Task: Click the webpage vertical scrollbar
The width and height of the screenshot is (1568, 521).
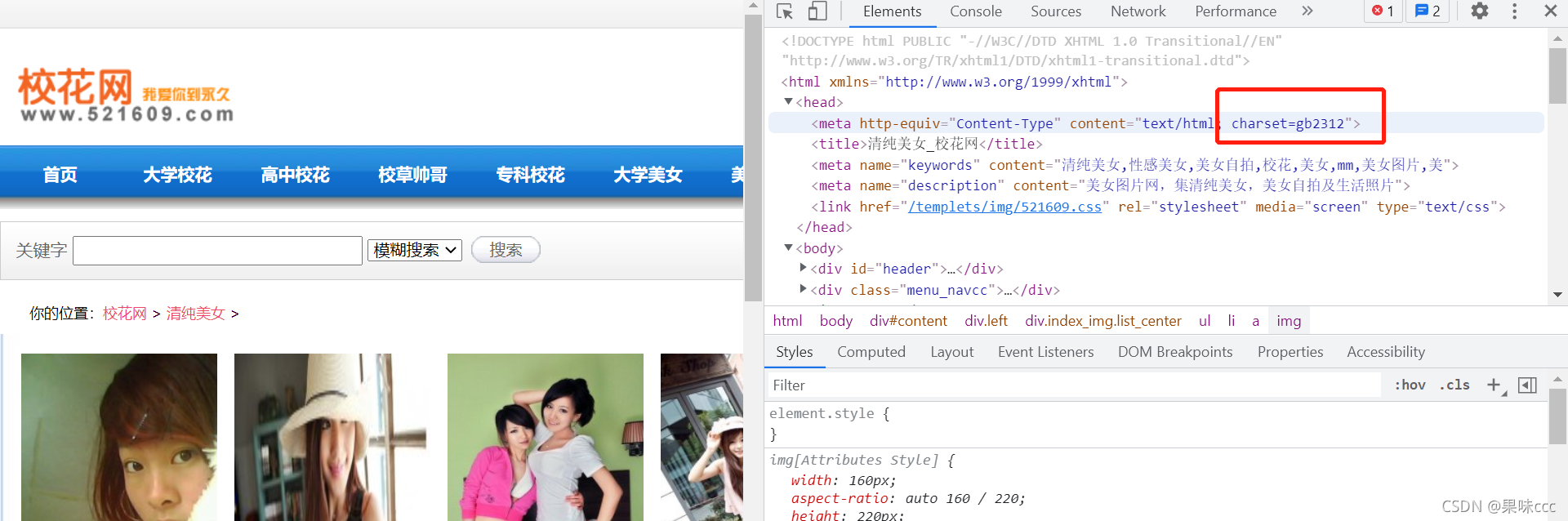Action: (753, 158)
